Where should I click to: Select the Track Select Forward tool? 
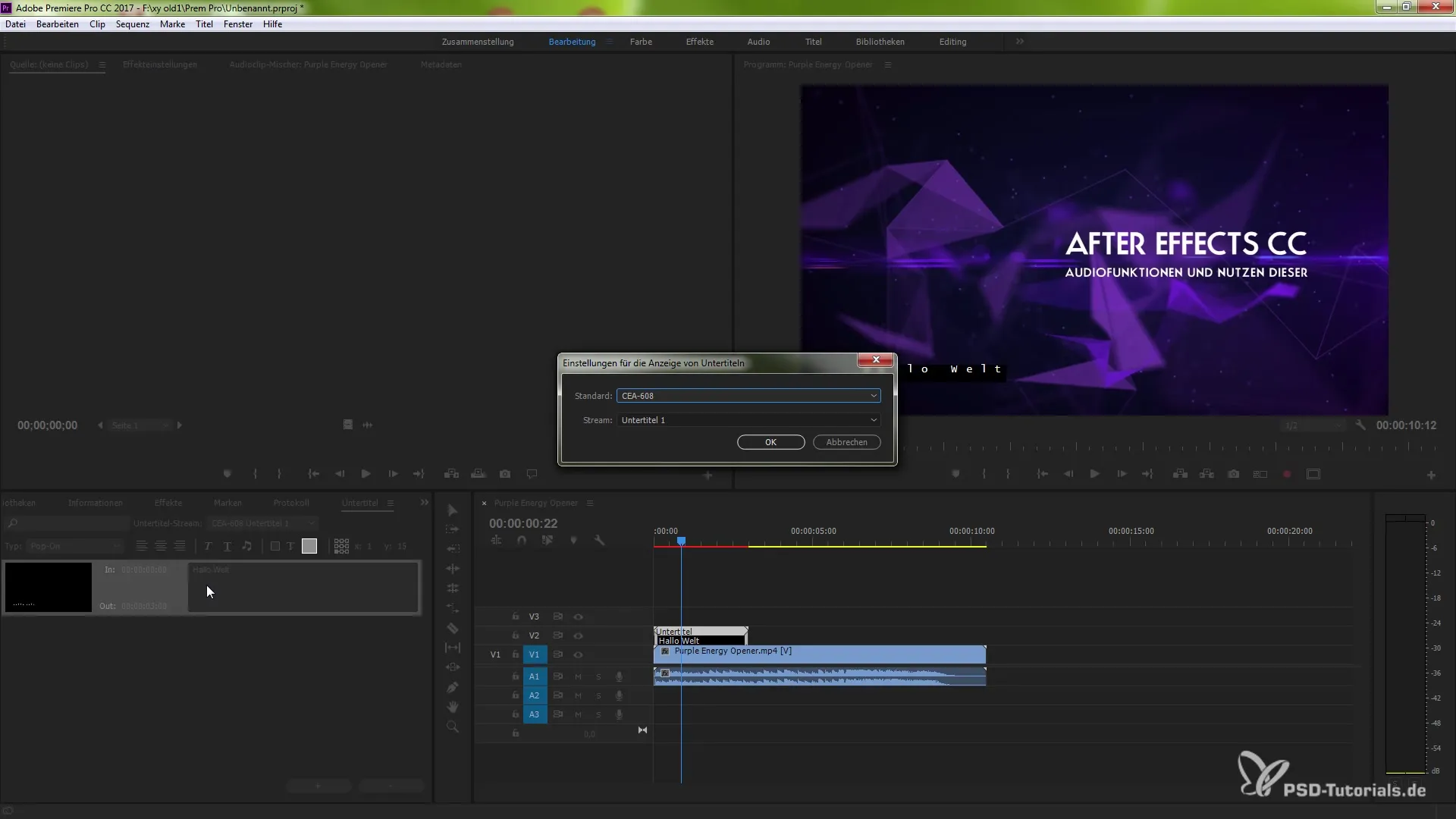click(453, 529)
